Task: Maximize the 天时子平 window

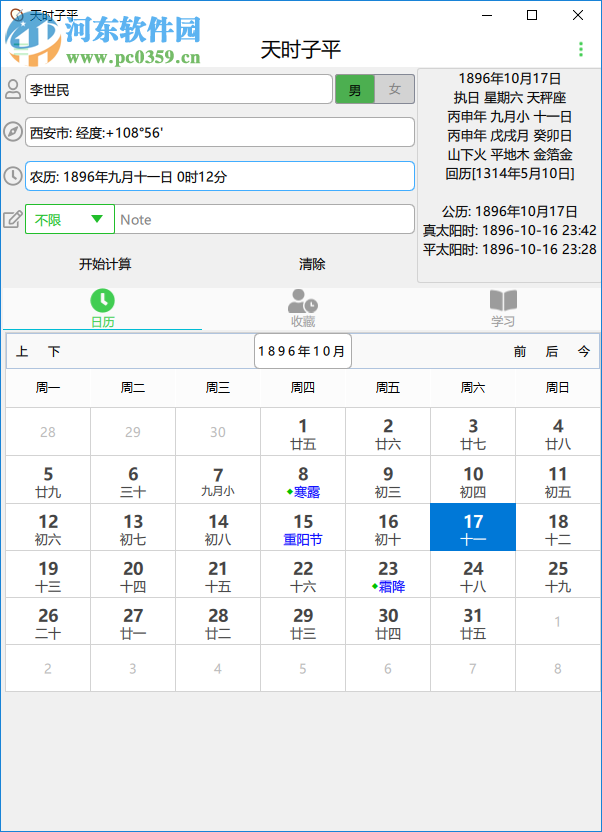Action: 532,15
